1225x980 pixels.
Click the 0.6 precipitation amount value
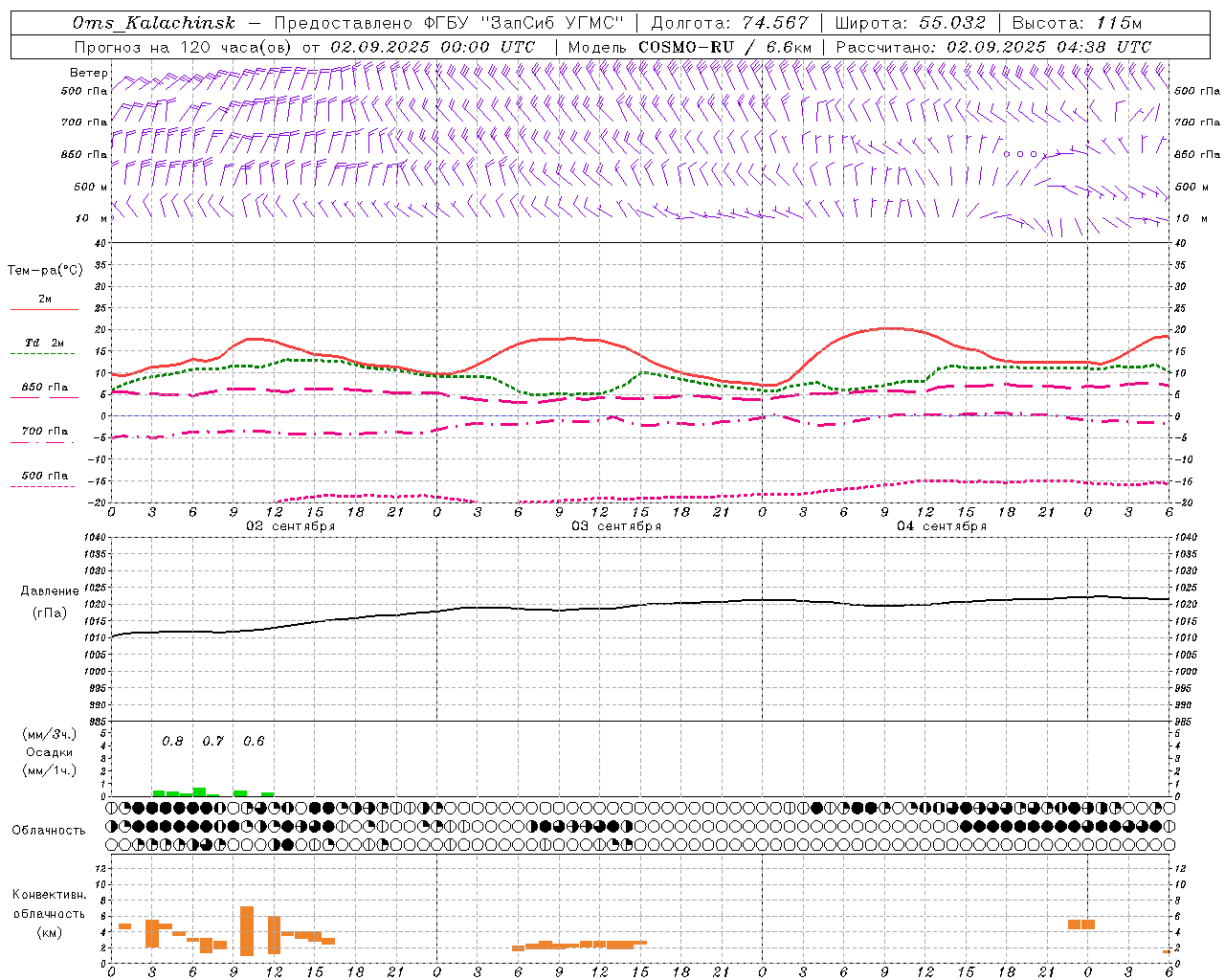coord(254,741)
